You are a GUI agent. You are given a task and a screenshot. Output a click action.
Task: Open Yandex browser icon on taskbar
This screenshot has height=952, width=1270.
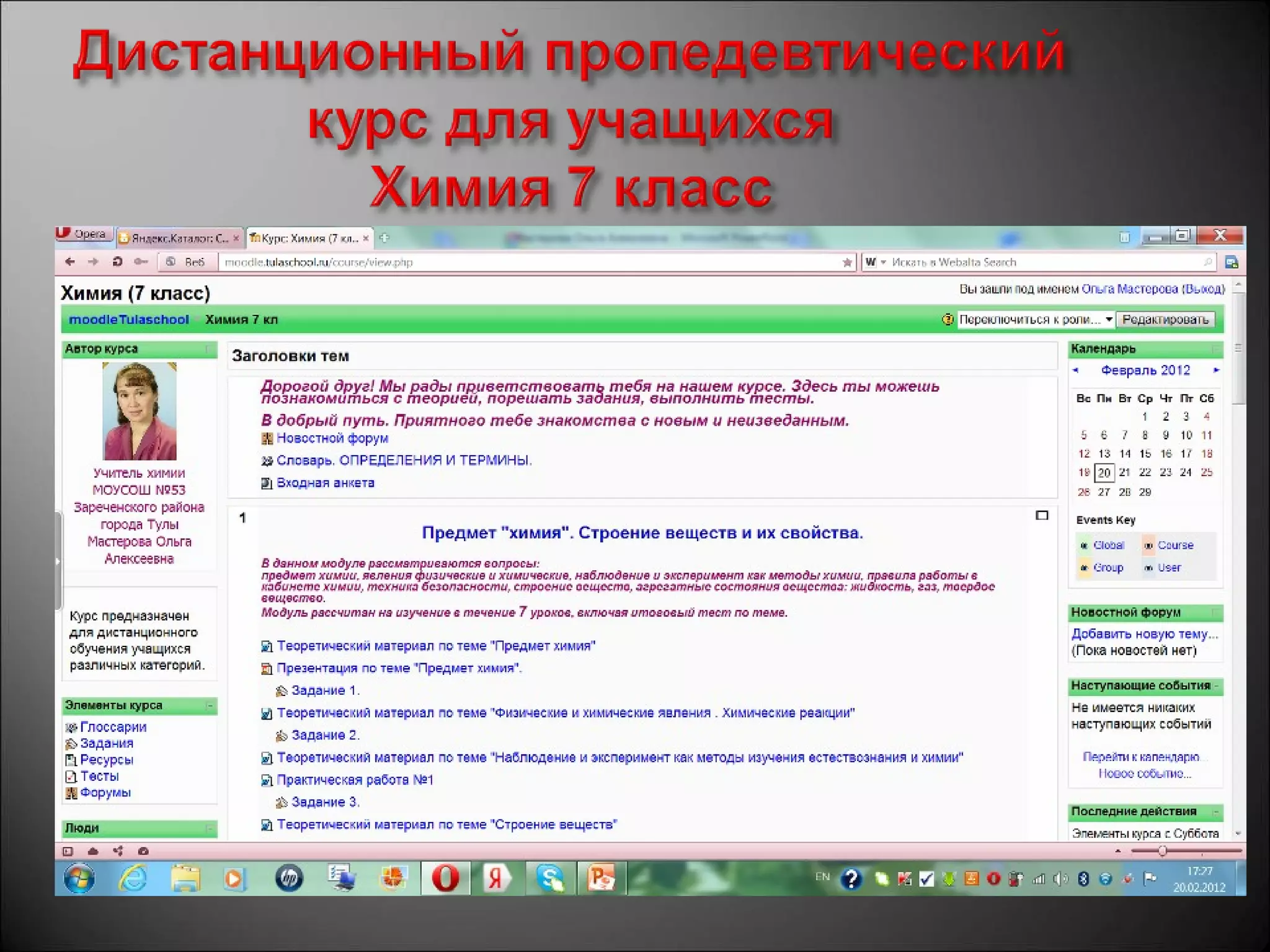(x=496, y=879)
